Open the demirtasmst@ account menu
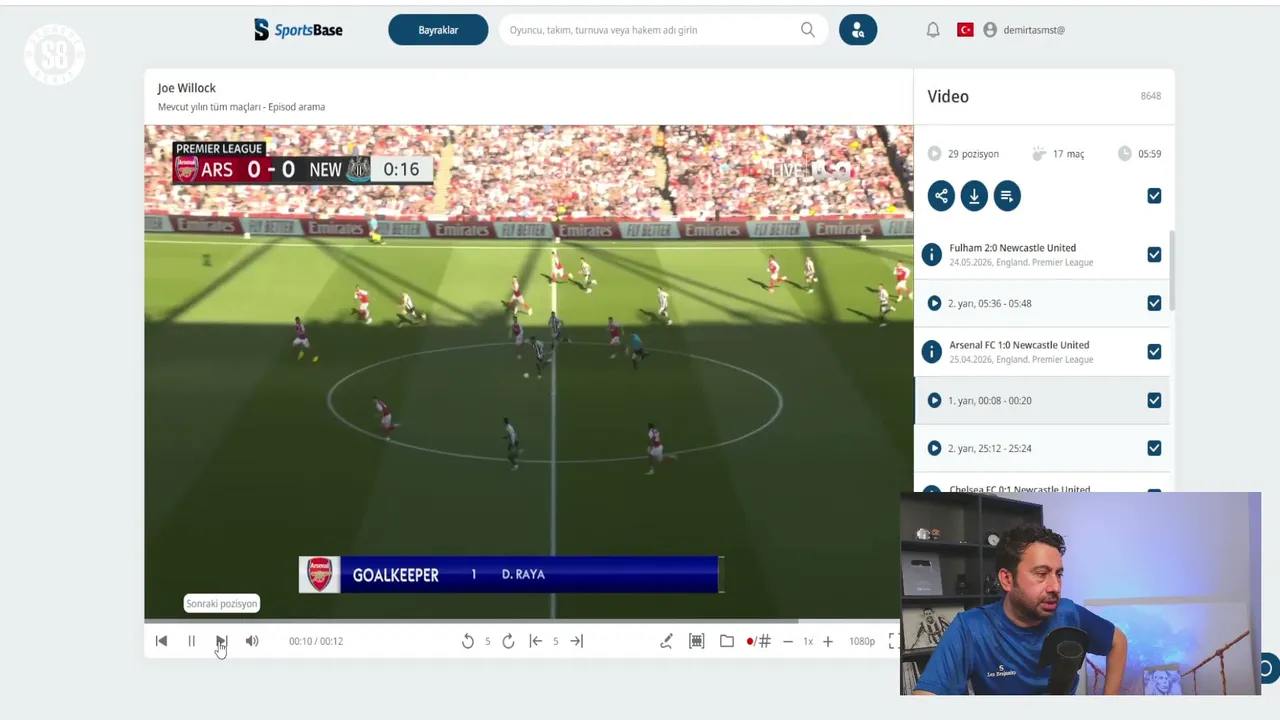The height and width of the screenshot is (720, 1280). click(x=1024, y=30)
